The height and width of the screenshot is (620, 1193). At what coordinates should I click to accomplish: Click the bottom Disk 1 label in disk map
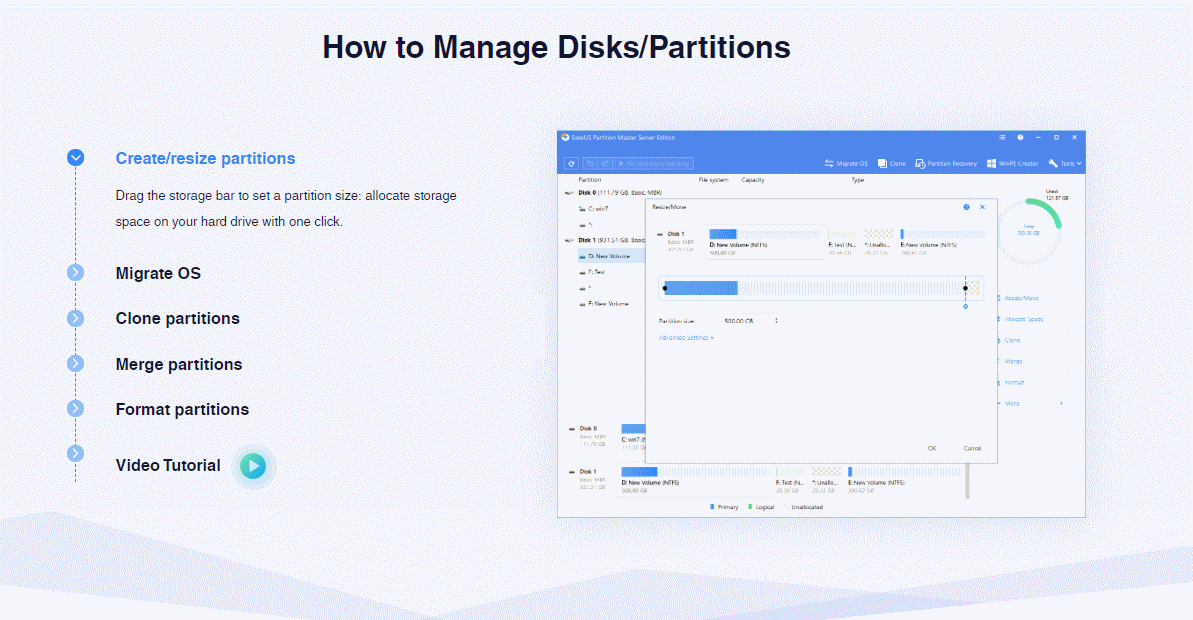(588, 472)
